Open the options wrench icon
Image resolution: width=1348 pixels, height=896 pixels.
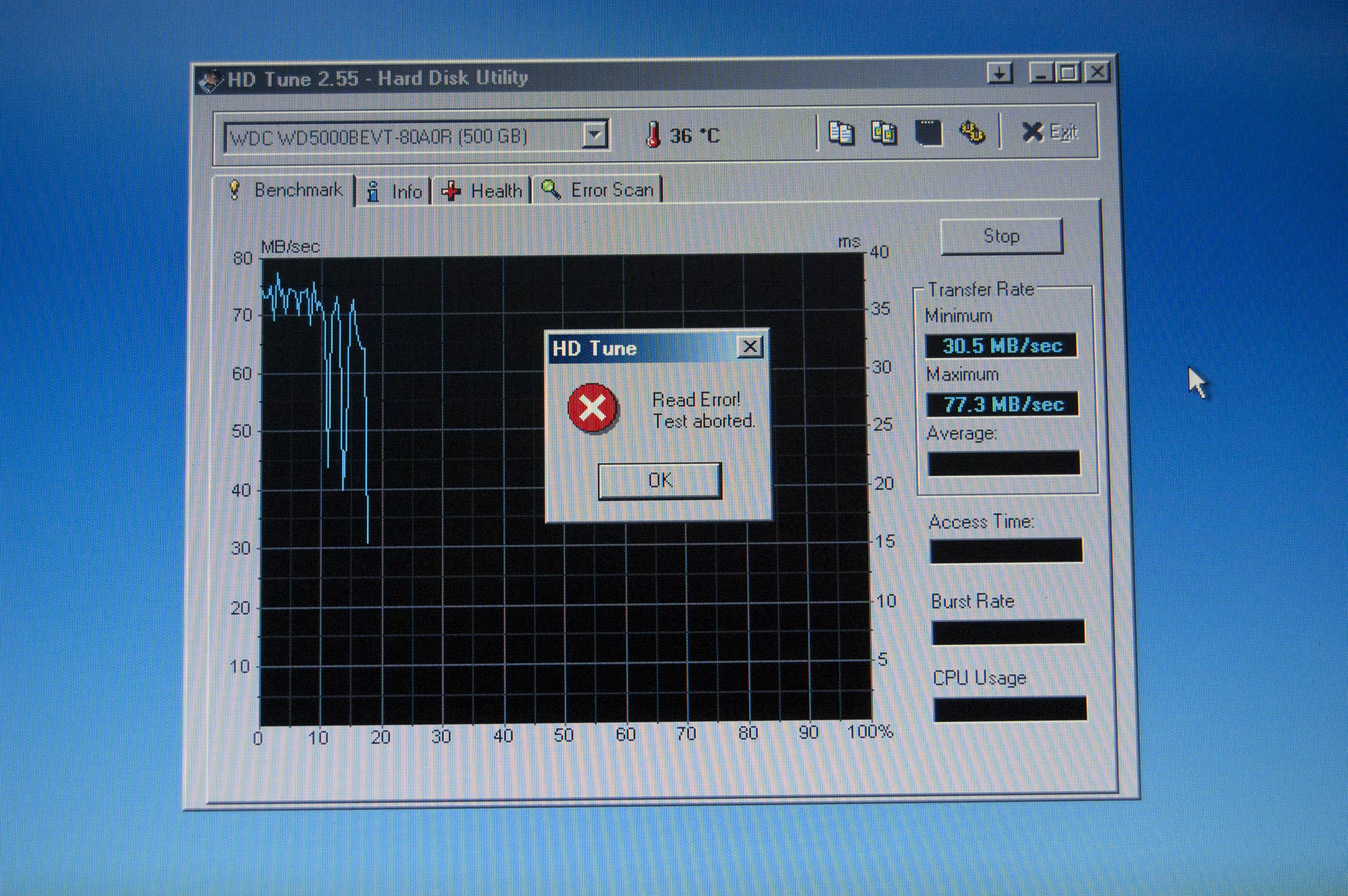[x=972, y=133]
